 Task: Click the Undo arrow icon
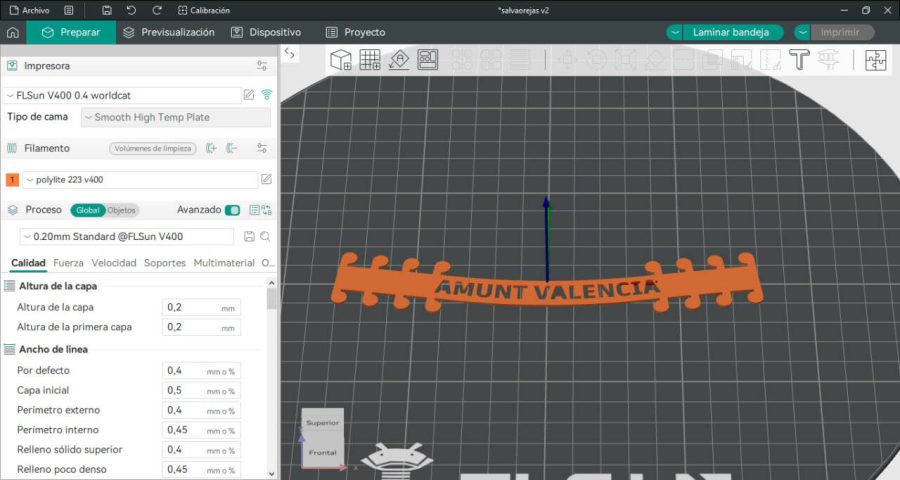[131, 10]
